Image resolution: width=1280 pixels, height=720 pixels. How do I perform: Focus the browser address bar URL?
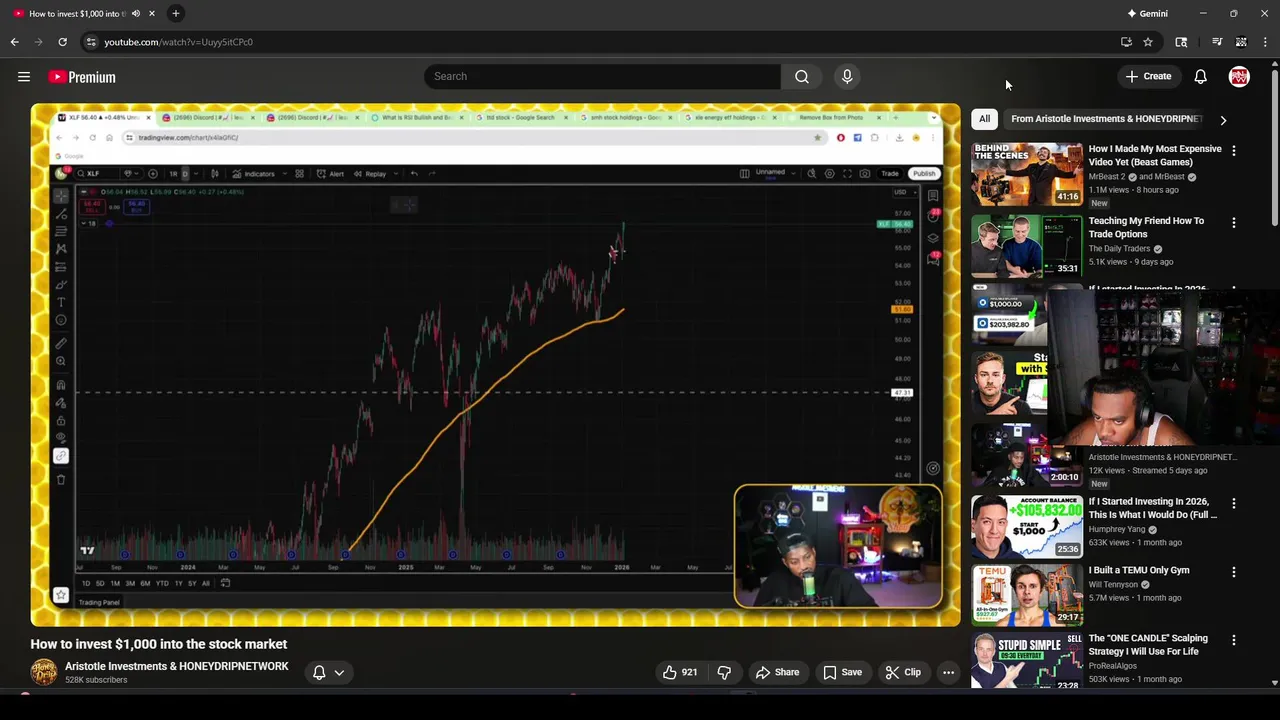[178, 42]
